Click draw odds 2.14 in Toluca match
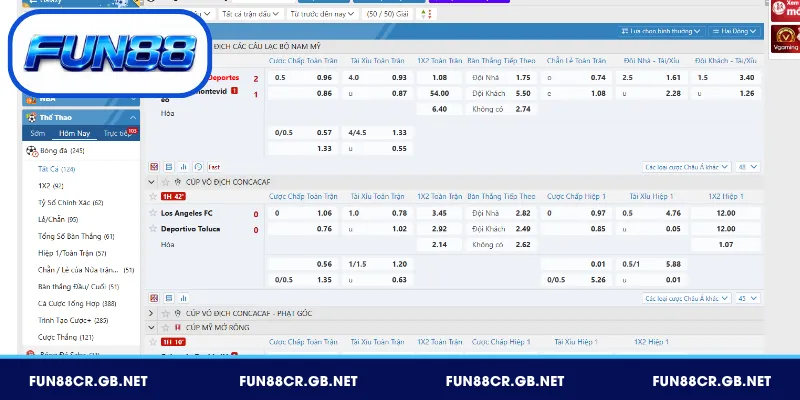 pos(439,244)
